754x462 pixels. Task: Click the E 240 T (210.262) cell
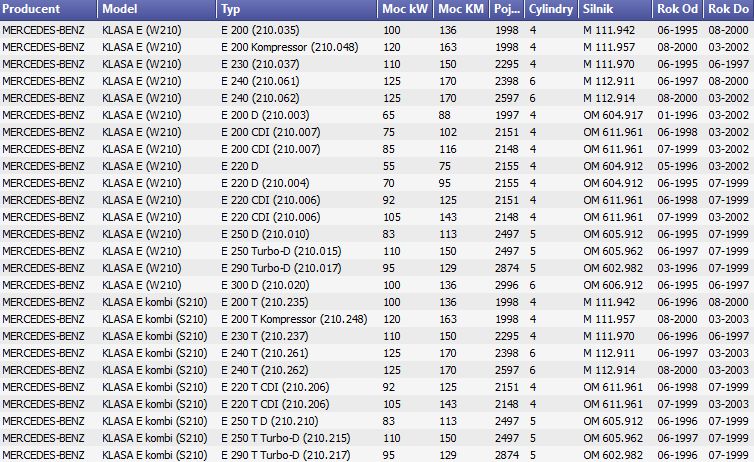tap(265, 370)
